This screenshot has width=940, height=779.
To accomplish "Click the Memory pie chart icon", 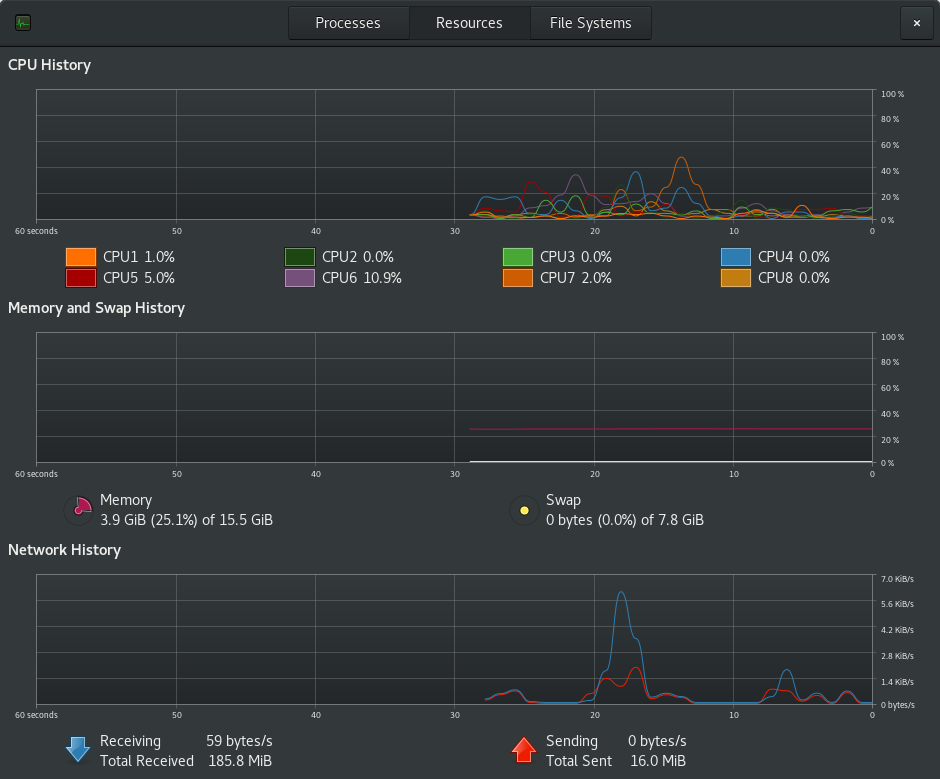I will (79, 510).
